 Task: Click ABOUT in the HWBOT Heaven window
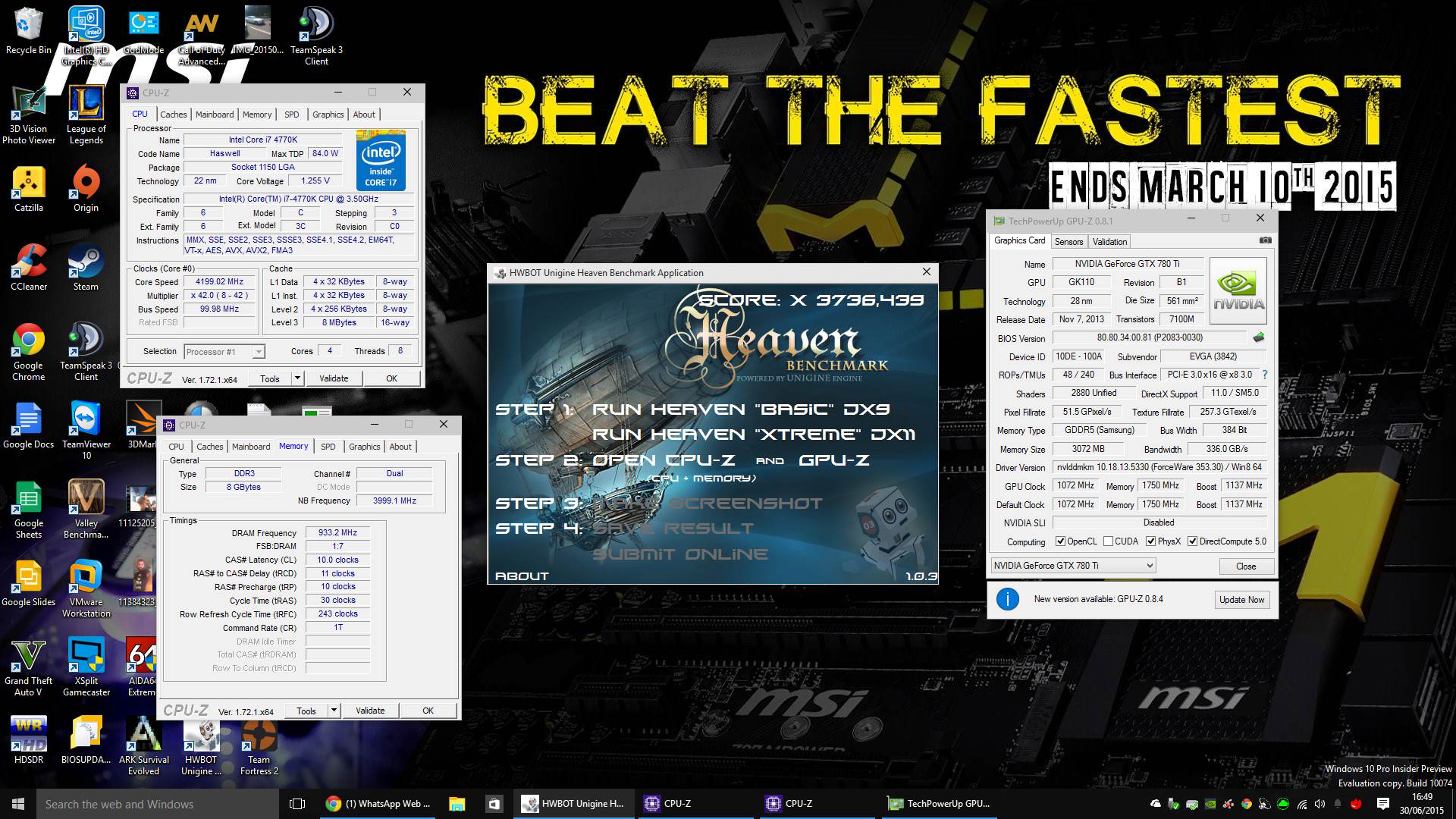[x=522, y=576]
